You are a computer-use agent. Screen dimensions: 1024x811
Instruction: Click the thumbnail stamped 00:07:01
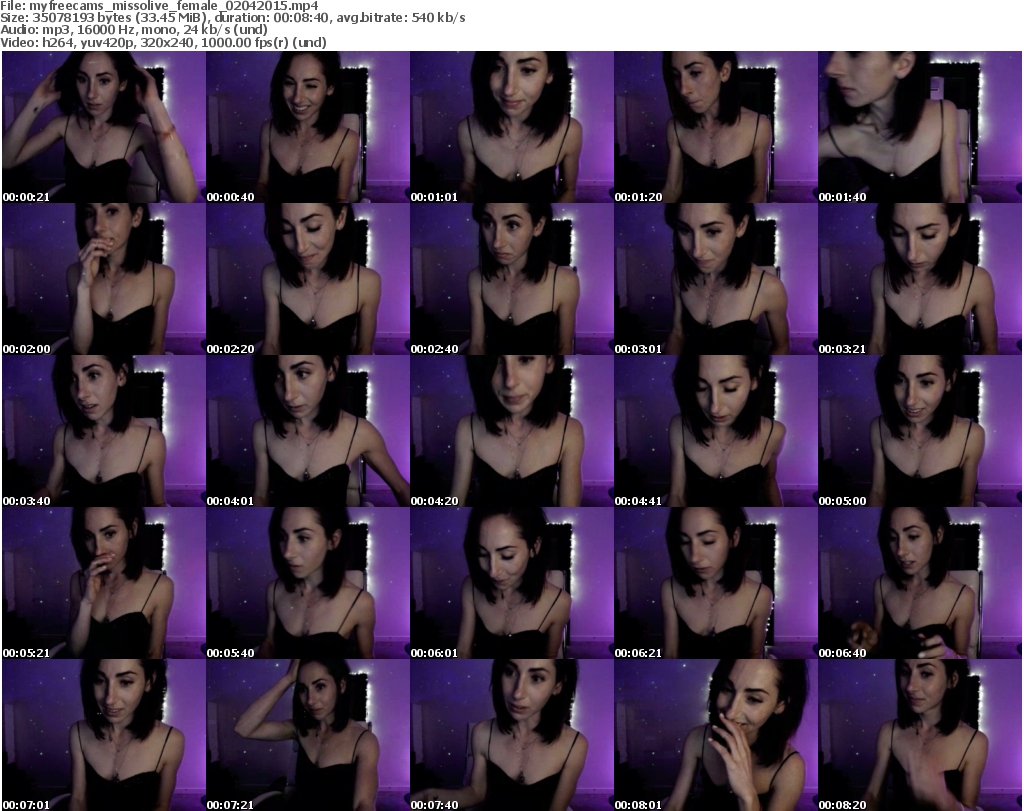tap(104, 735)
